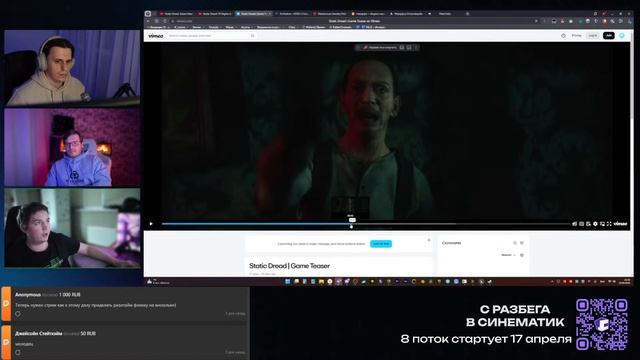Click the purple QR code

tap(602, 324)
